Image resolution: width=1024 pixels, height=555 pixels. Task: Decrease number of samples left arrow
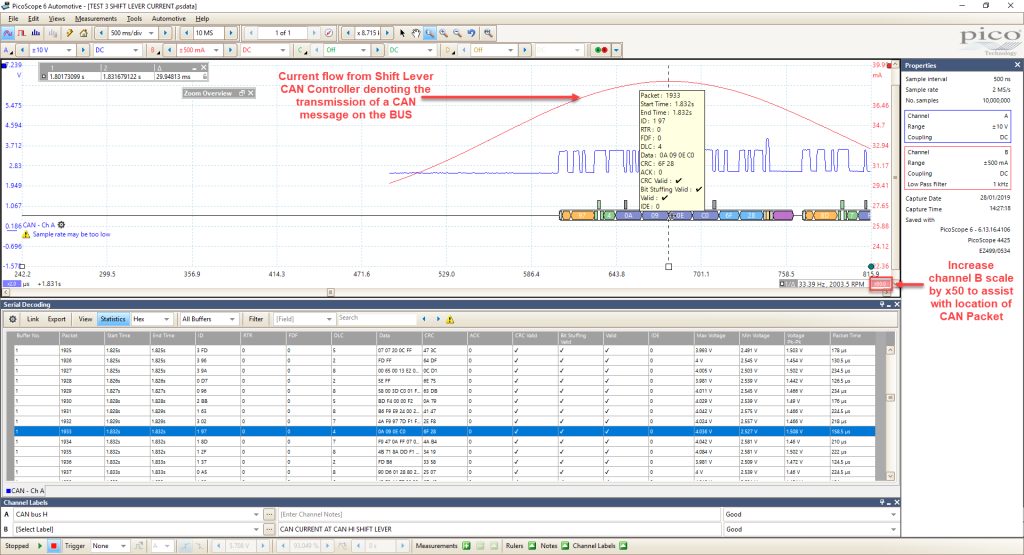(186, 33)
